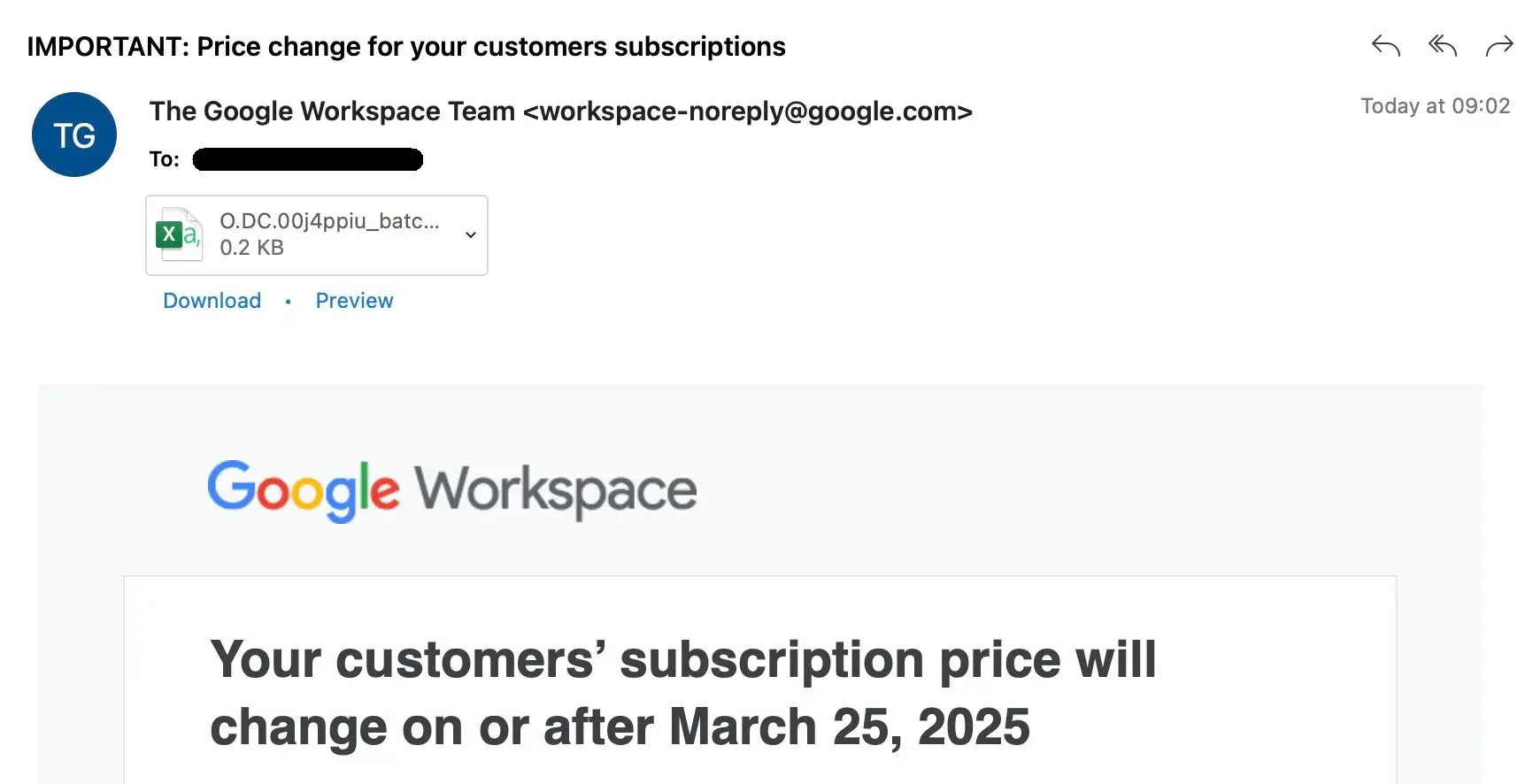Click the Reply arrow icon
1533x784 pixels.
tap(1385, 45)
